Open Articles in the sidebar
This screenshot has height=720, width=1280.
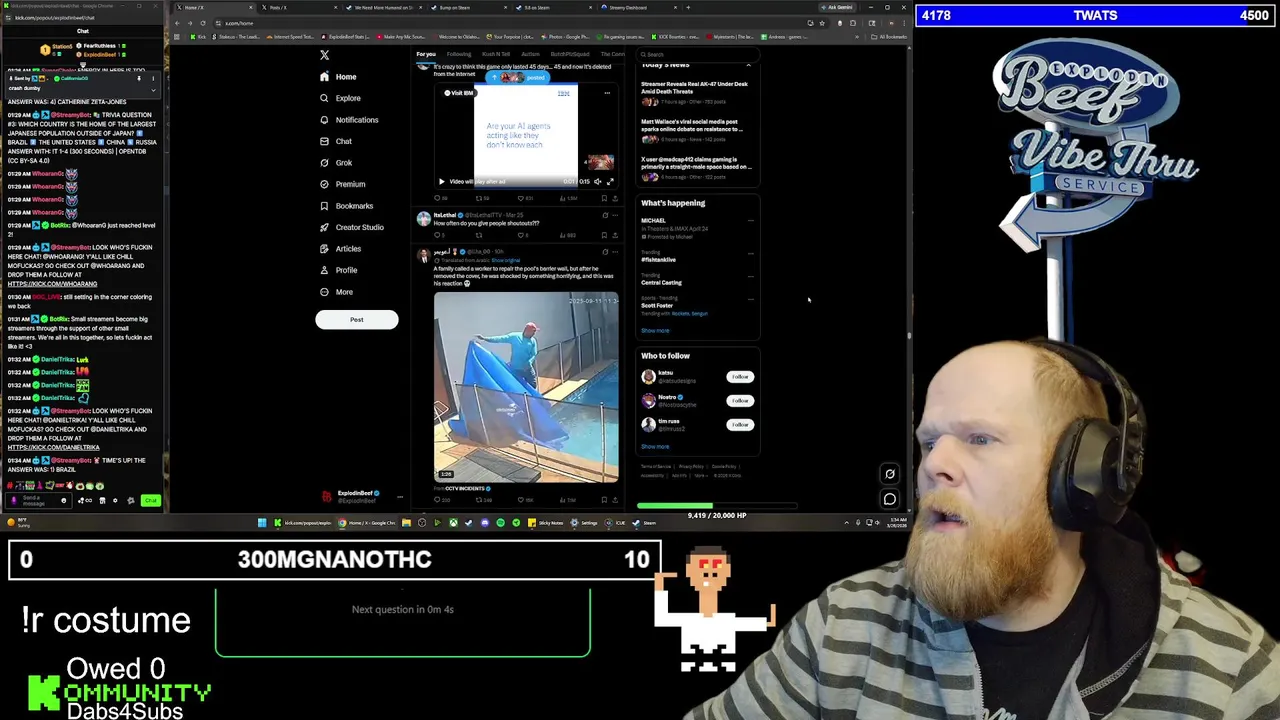tap(340, 249)
